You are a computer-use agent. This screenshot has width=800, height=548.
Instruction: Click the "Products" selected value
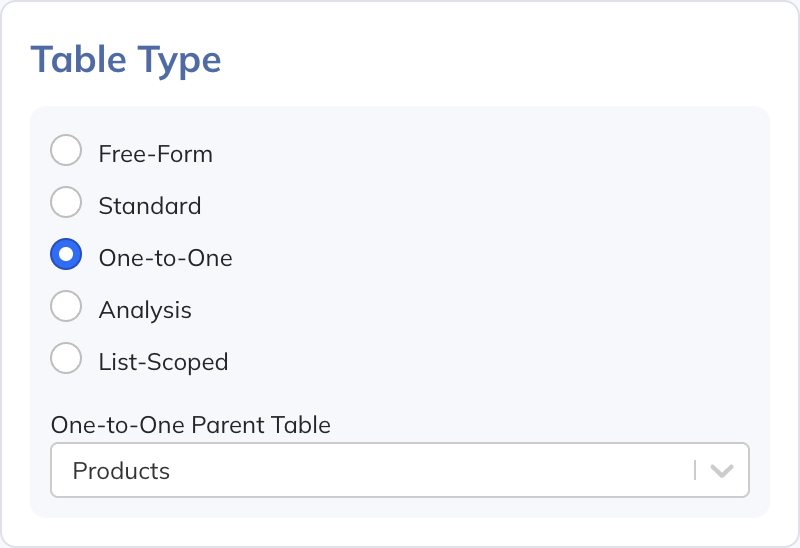pyautogui.click(x=121, y=471)
